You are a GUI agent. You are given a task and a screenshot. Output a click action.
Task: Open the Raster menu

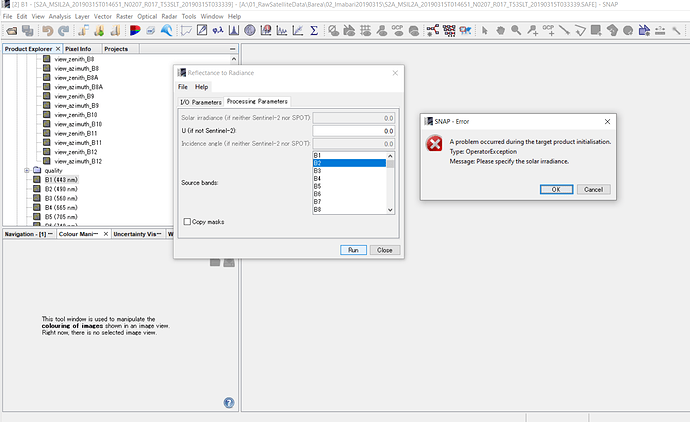[x=124, y=16]
